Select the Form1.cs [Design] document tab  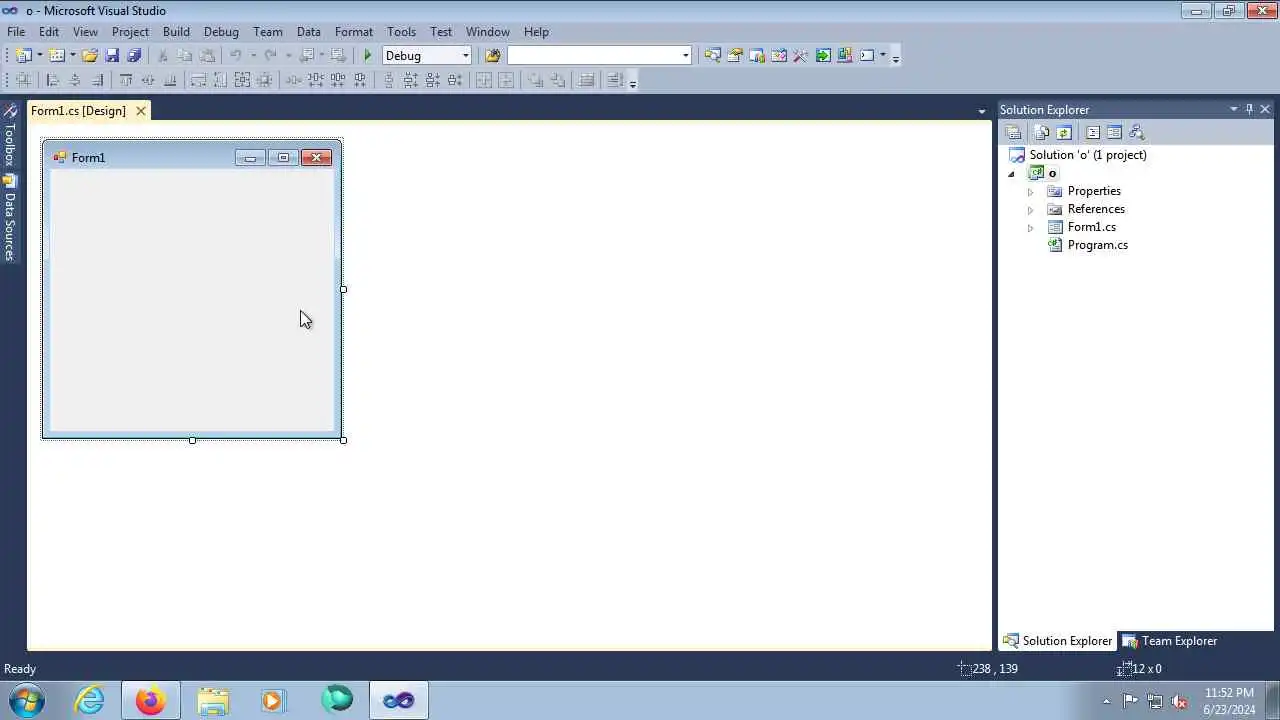(78, 111)
